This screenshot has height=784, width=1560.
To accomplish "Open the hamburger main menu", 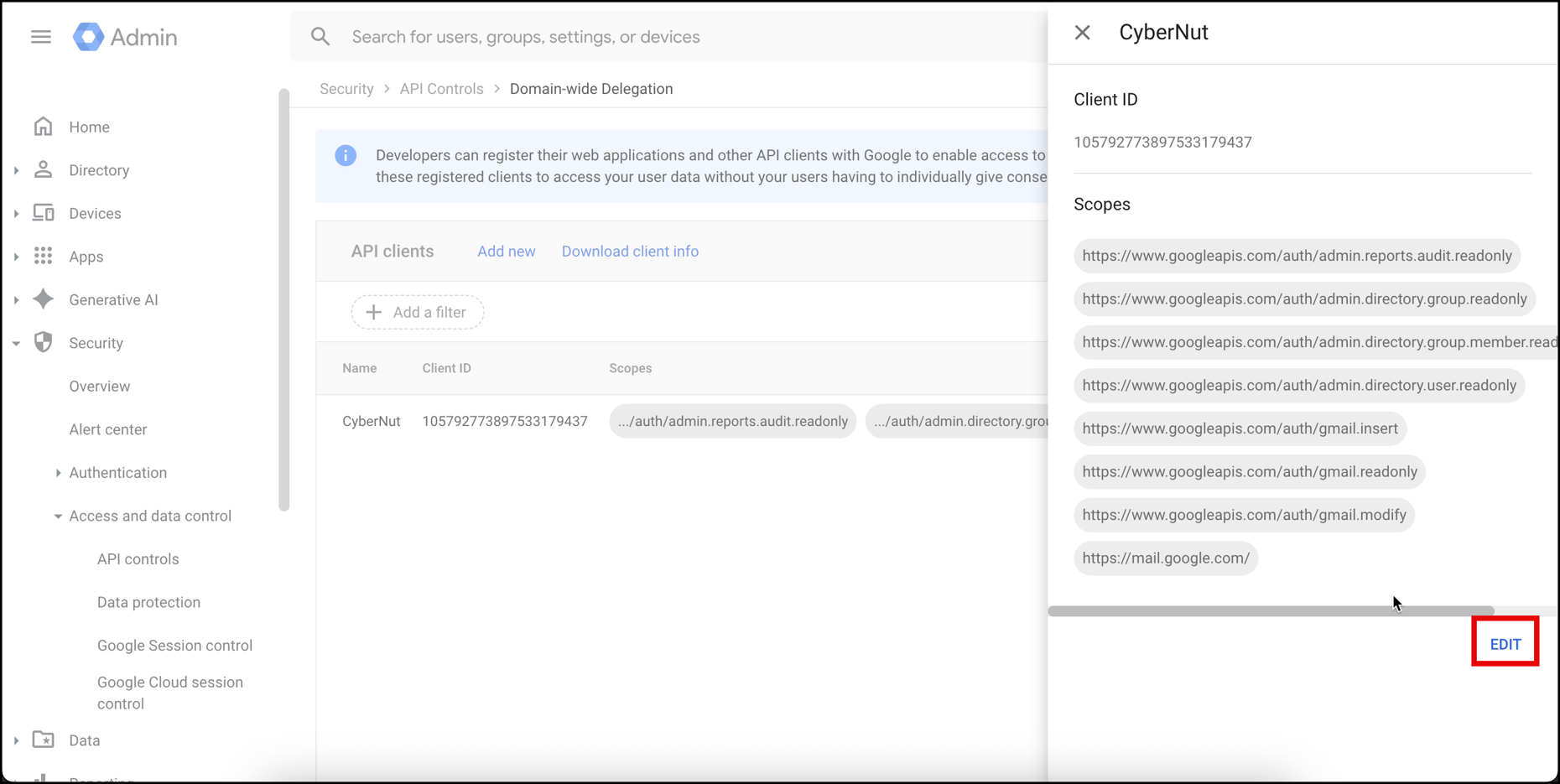I will pyautogui.click(x=41, y=37).
